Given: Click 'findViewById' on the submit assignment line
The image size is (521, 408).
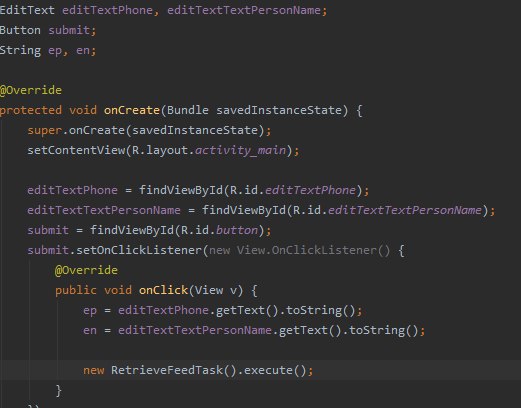Looking at the screenshot, I should pyautogui.click(x=132, y=230).
